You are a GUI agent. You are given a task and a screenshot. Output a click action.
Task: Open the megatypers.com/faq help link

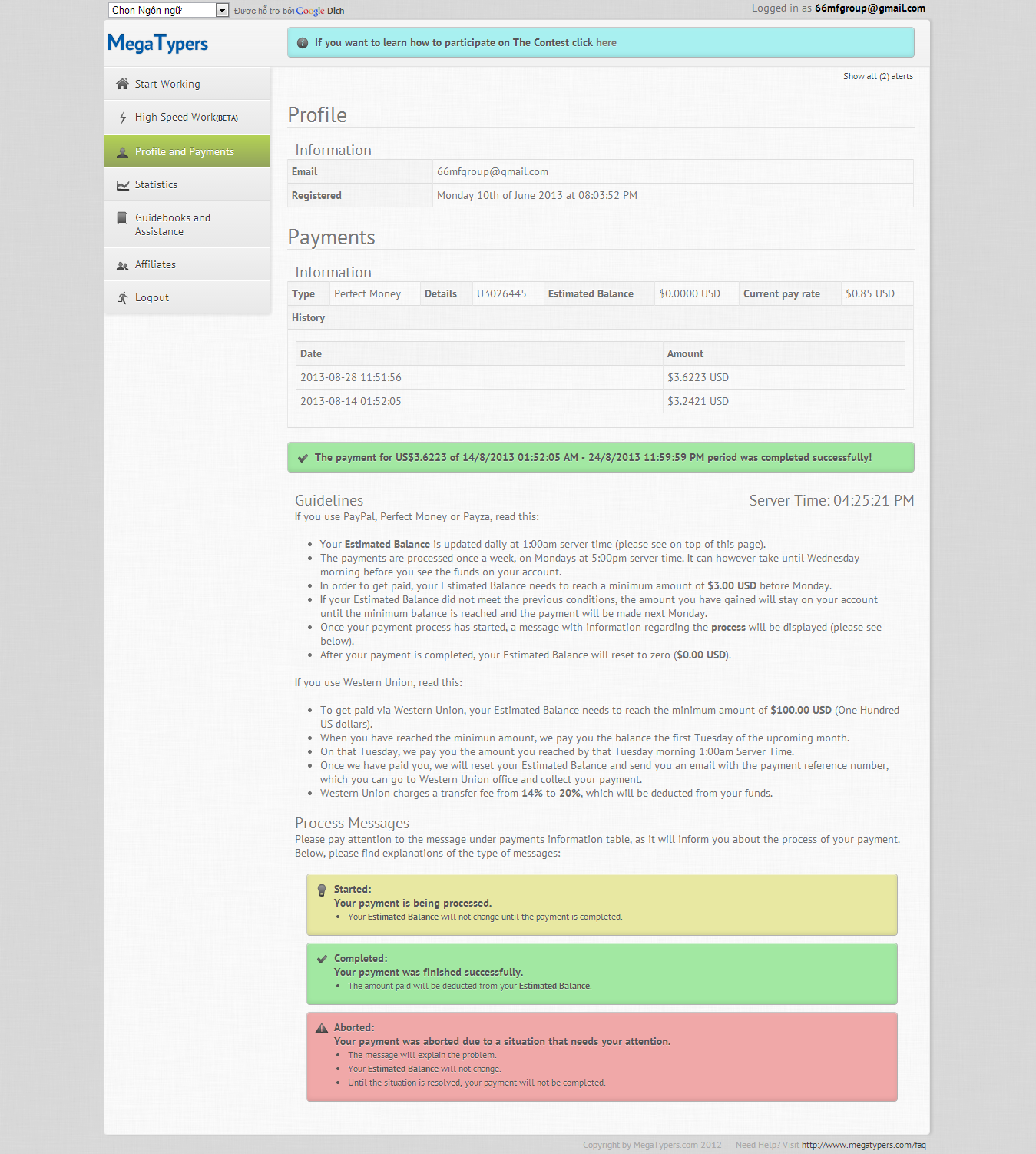[864, 1145]
